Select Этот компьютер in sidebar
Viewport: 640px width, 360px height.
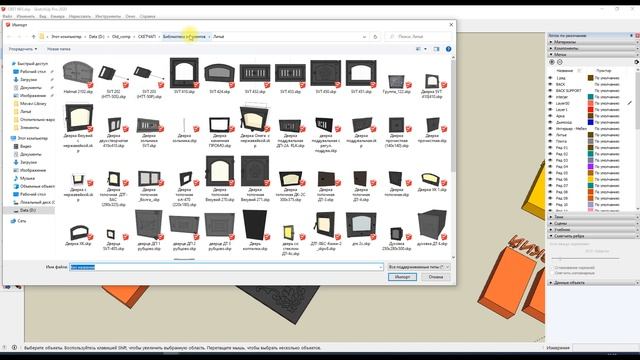(32, 138)
